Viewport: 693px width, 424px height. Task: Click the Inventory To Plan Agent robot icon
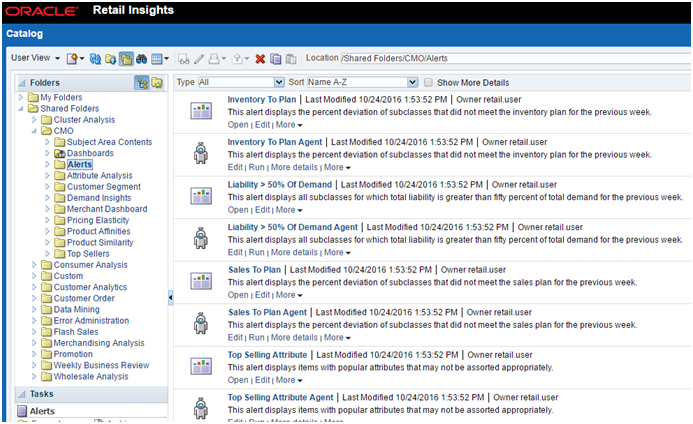tap(201, 153)
